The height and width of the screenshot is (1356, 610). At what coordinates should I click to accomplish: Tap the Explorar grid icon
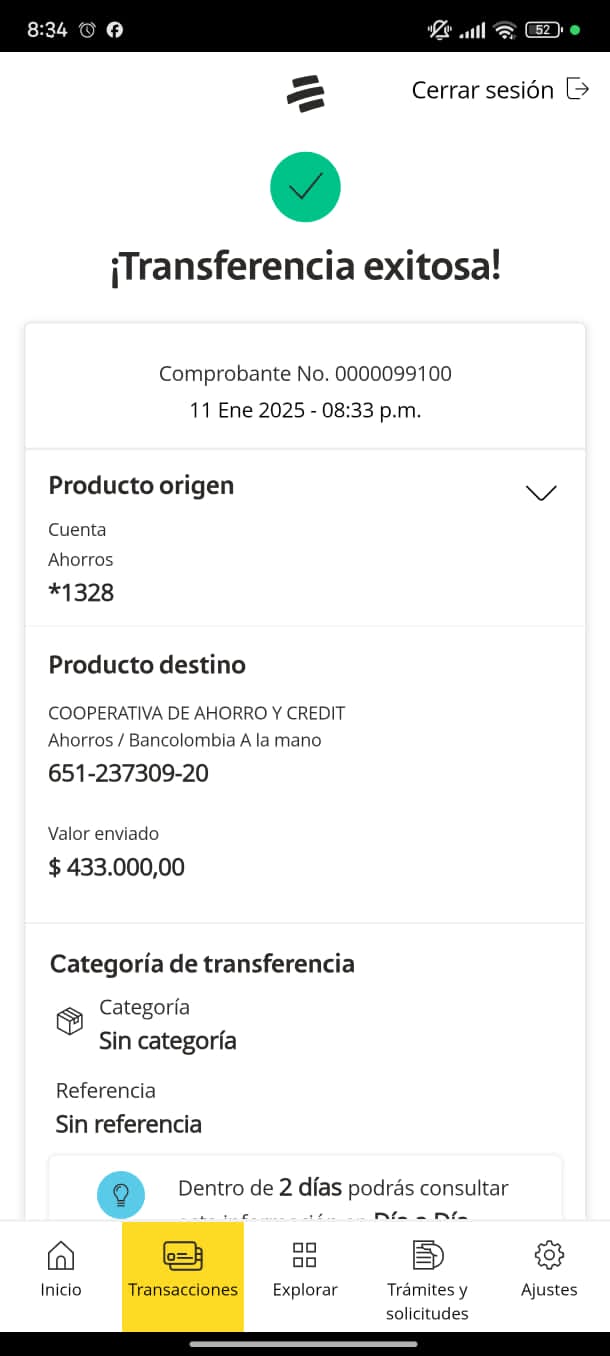[x=305, y=1255]
